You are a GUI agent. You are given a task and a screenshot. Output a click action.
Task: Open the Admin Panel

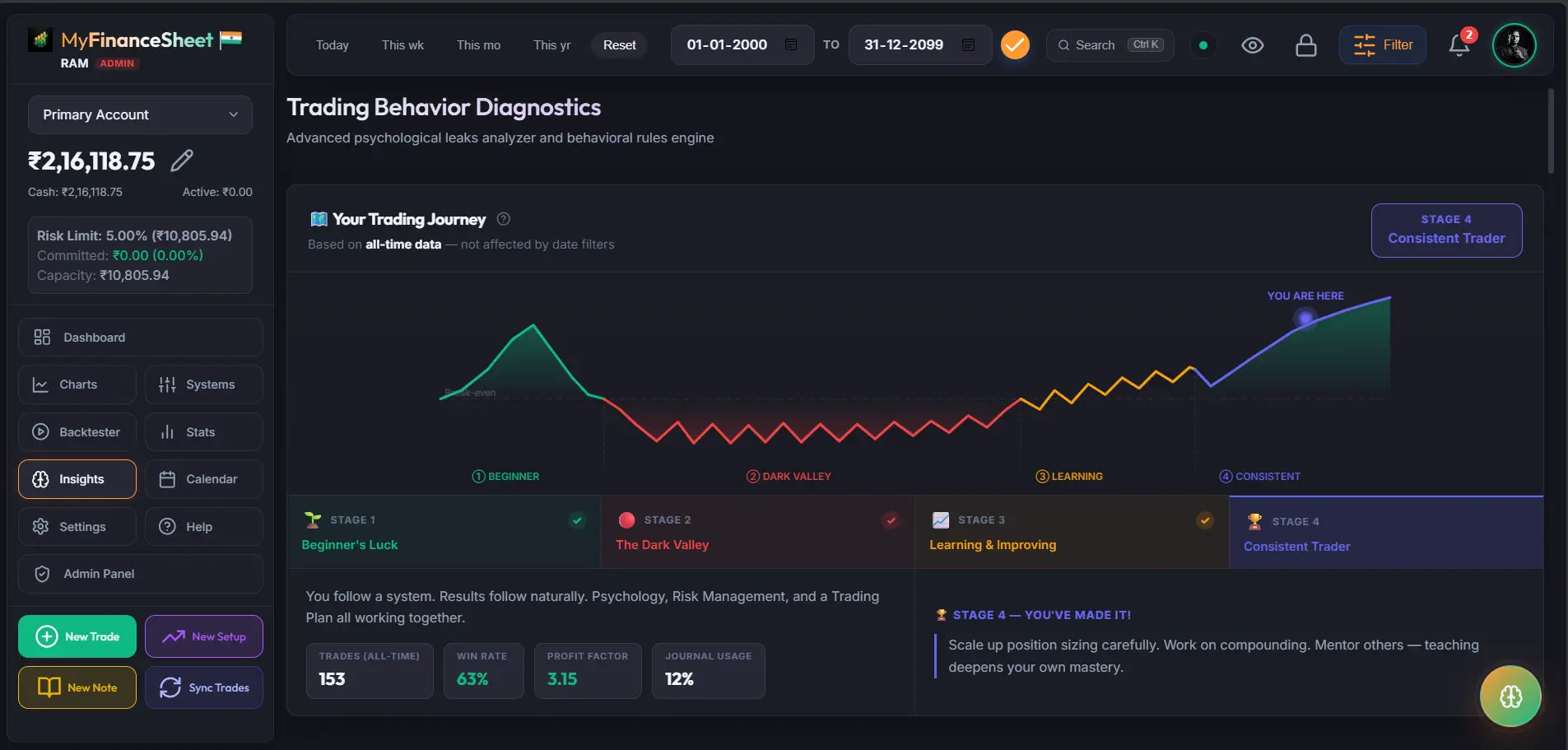click(x=140, y=574)
